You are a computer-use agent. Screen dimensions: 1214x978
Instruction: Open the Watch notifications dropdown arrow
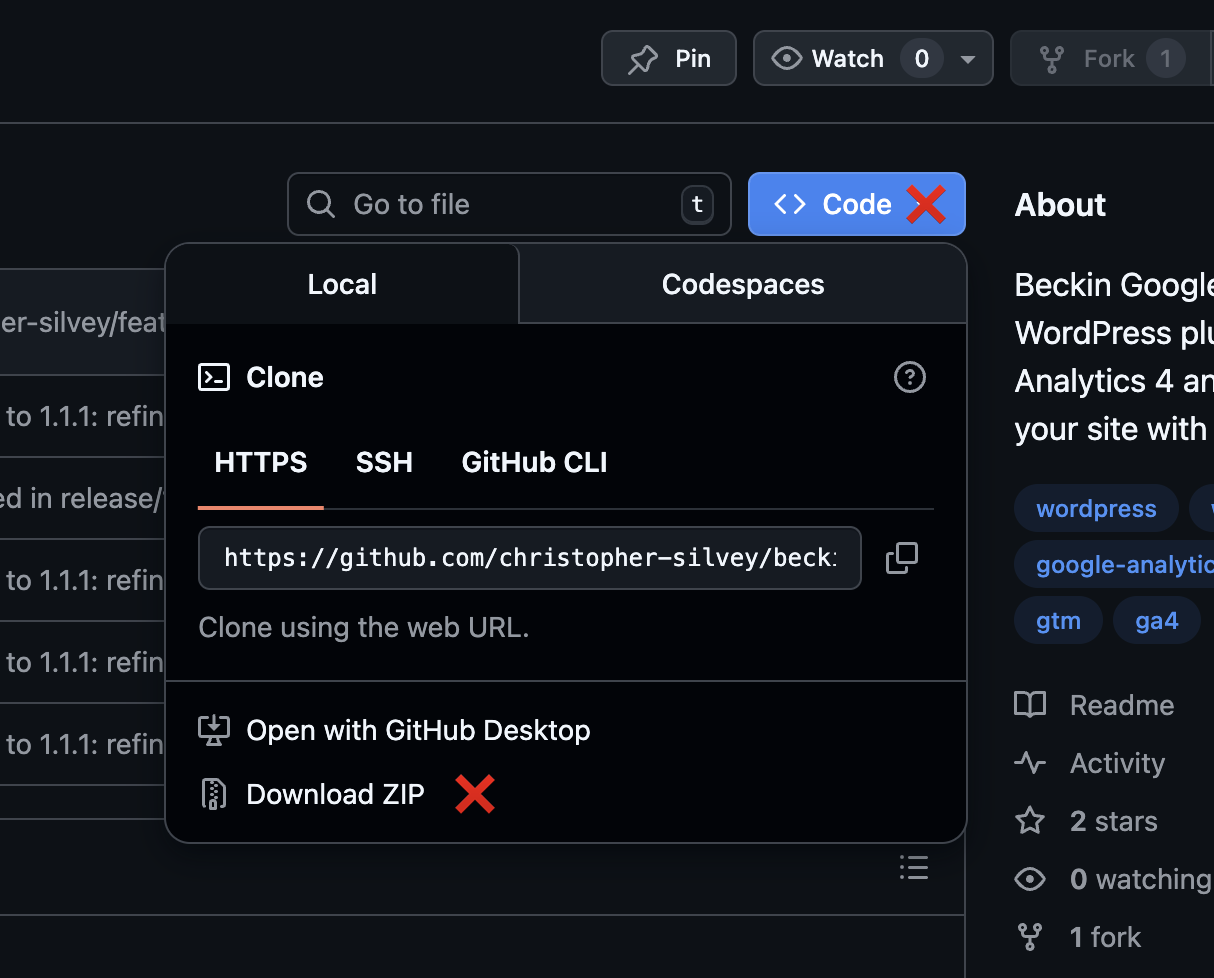(x=967, y=59)
